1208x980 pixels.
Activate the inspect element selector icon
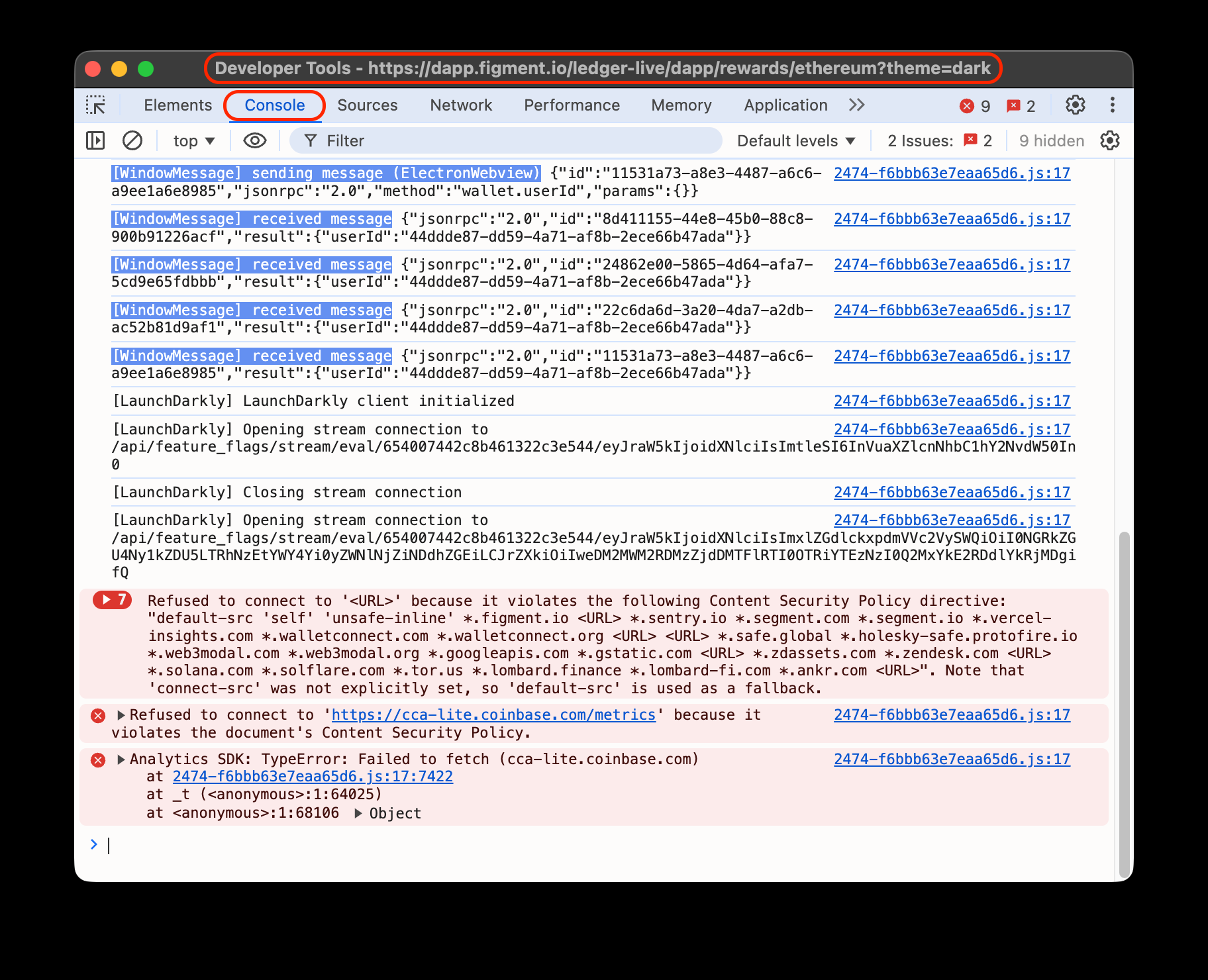coord(95,105)
